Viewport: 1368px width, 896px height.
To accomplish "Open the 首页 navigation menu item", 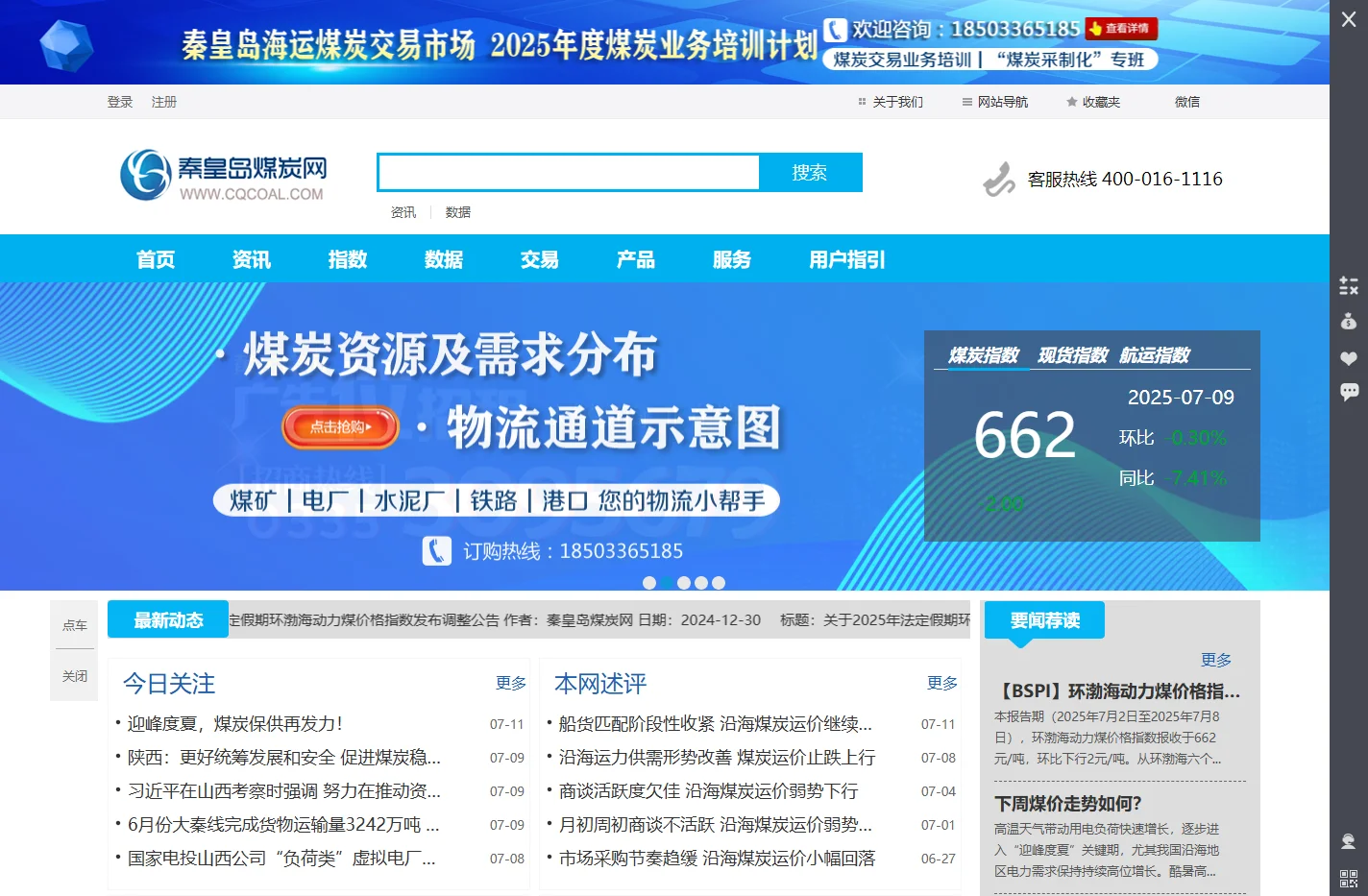I will [x=156, y=259].
